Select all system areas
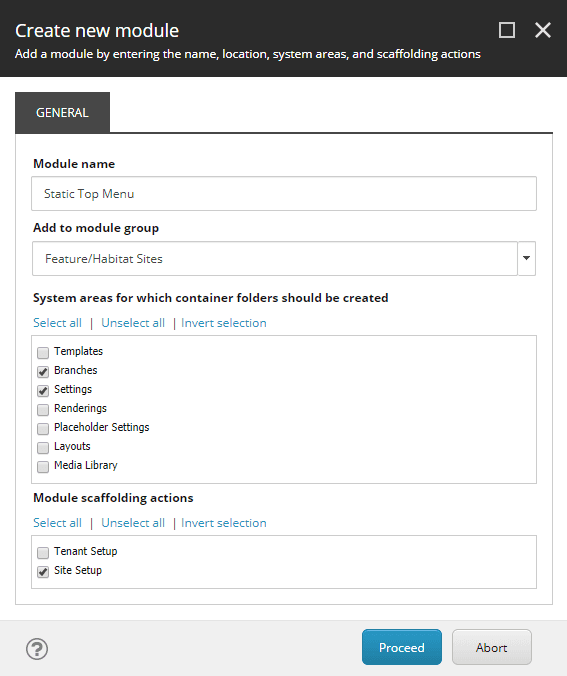567x676 pixels. tap(57, 323)
